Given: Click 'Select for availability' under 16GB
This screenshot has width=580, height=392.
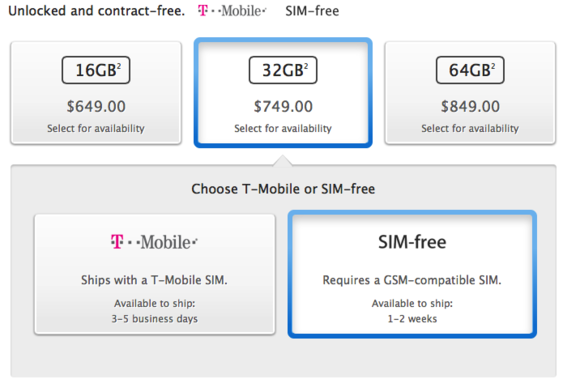Looking at the screenshot, I should tap(96, 128).
